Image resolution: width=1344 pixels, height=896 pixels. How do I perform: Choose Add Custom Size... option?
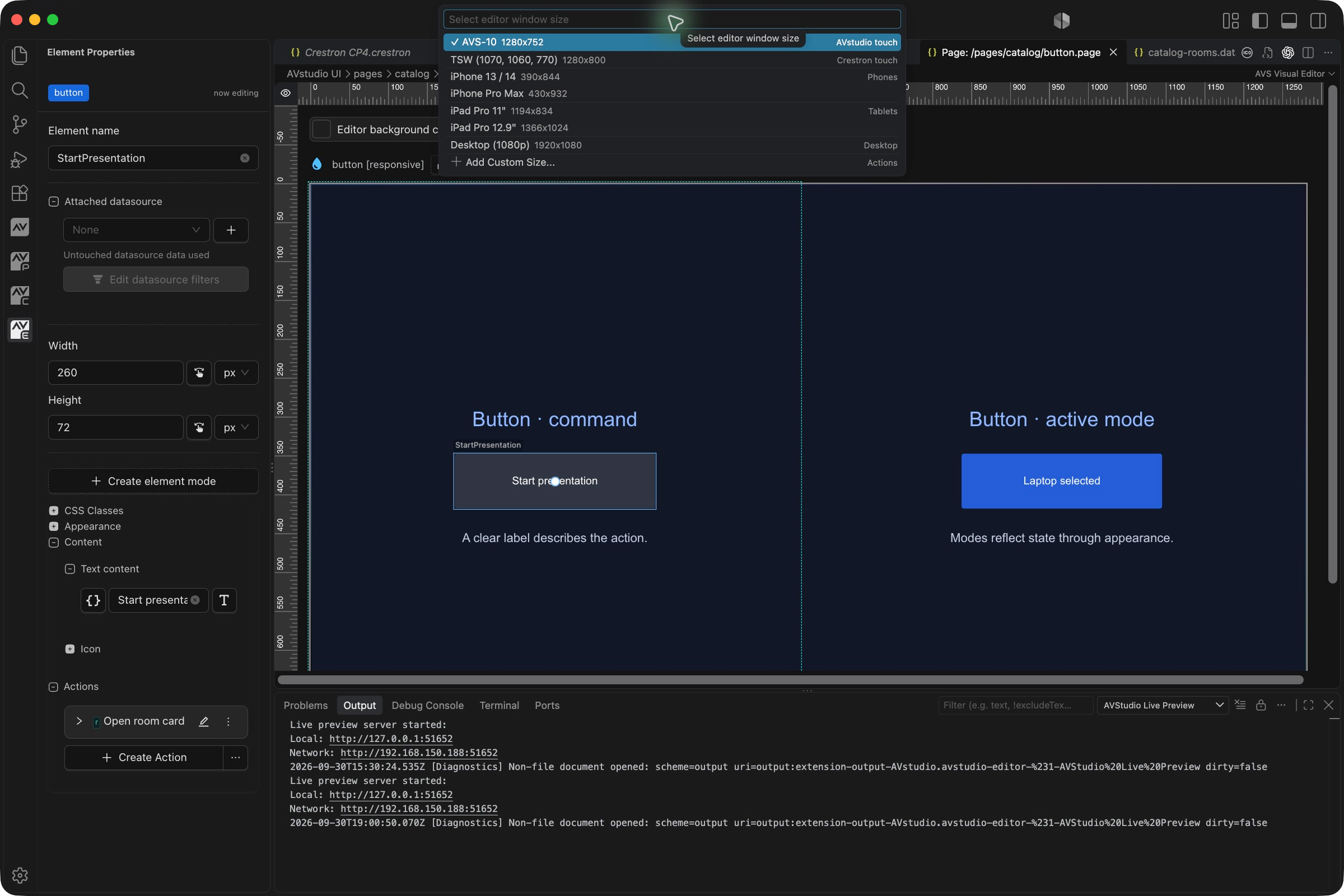[673, 162]
